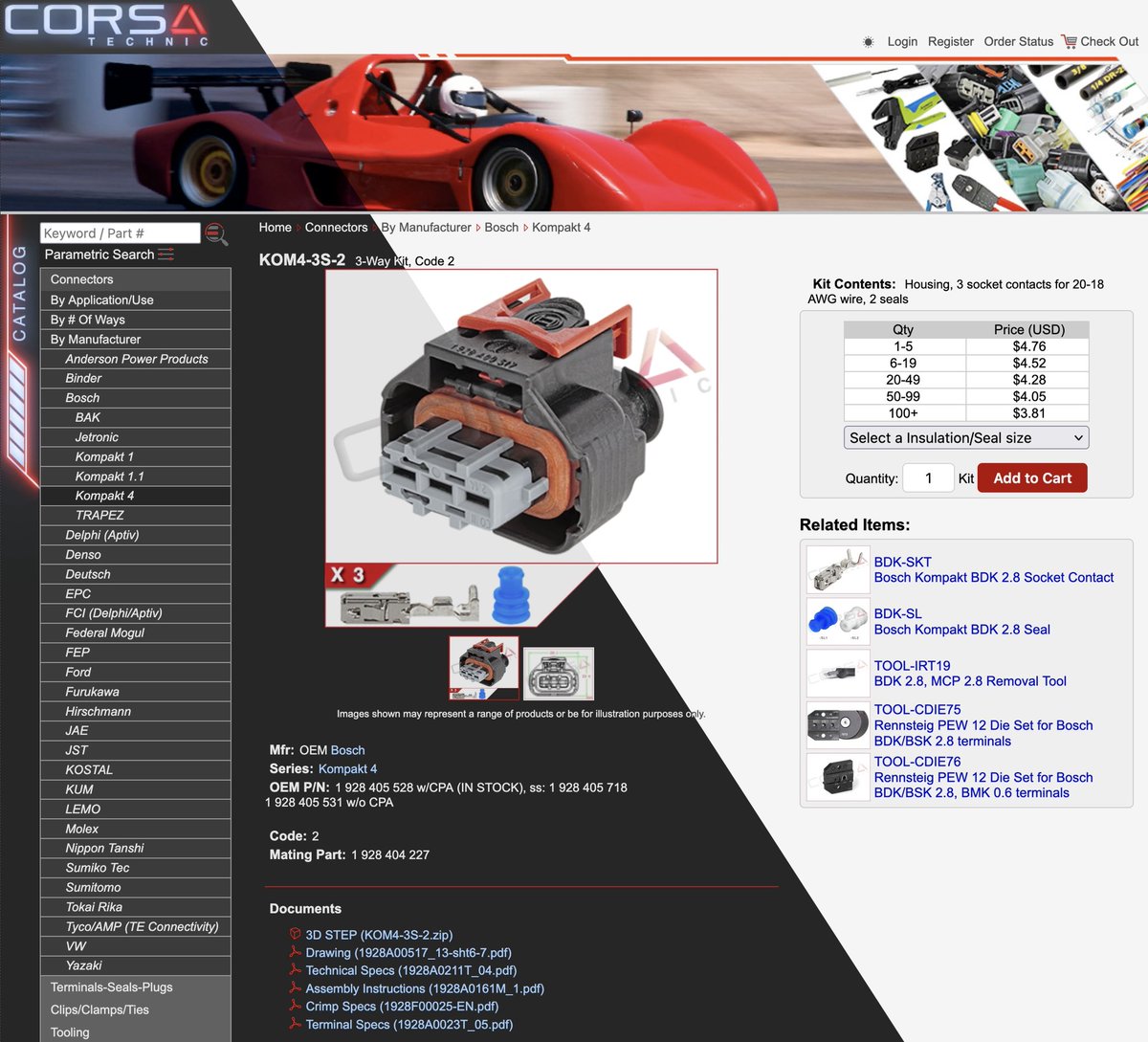
Task: Open Delphi (Aptiv) manufacturer
Action: tap(136, 535)
